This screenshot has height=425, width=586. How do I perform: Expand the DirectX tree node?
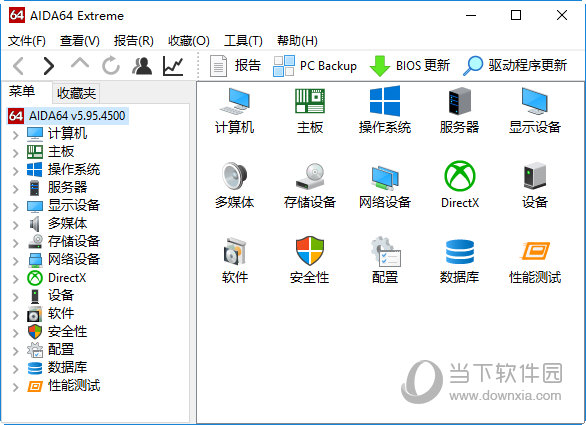click(16, 278)
